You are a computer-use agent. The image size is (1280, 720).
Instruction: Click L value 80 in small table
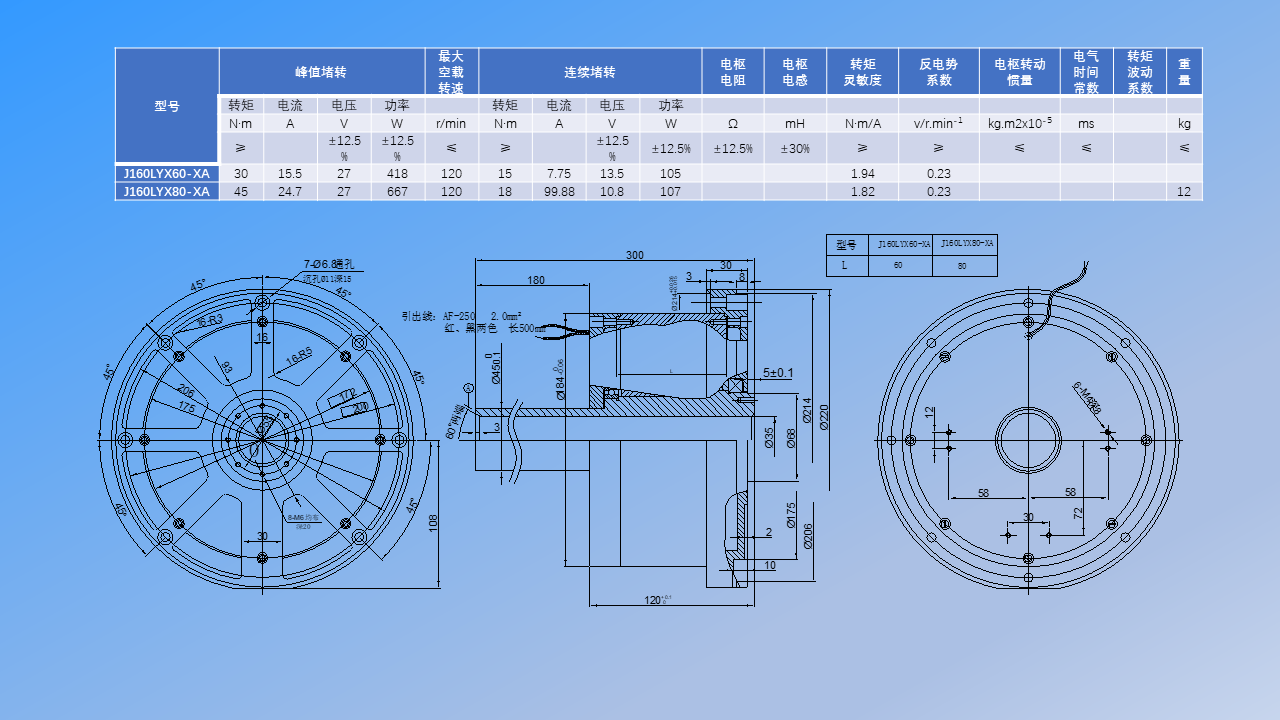pos(962,266)
